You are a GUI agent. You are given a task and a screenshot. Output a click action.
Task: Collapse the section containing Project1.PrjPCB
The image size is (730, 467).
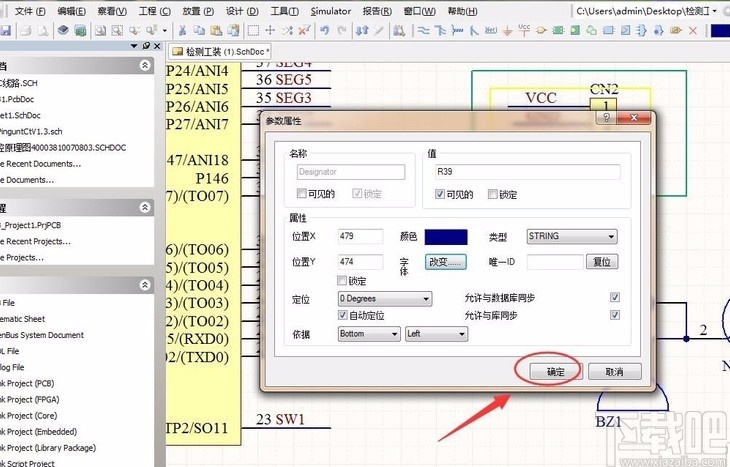point(145,207)
